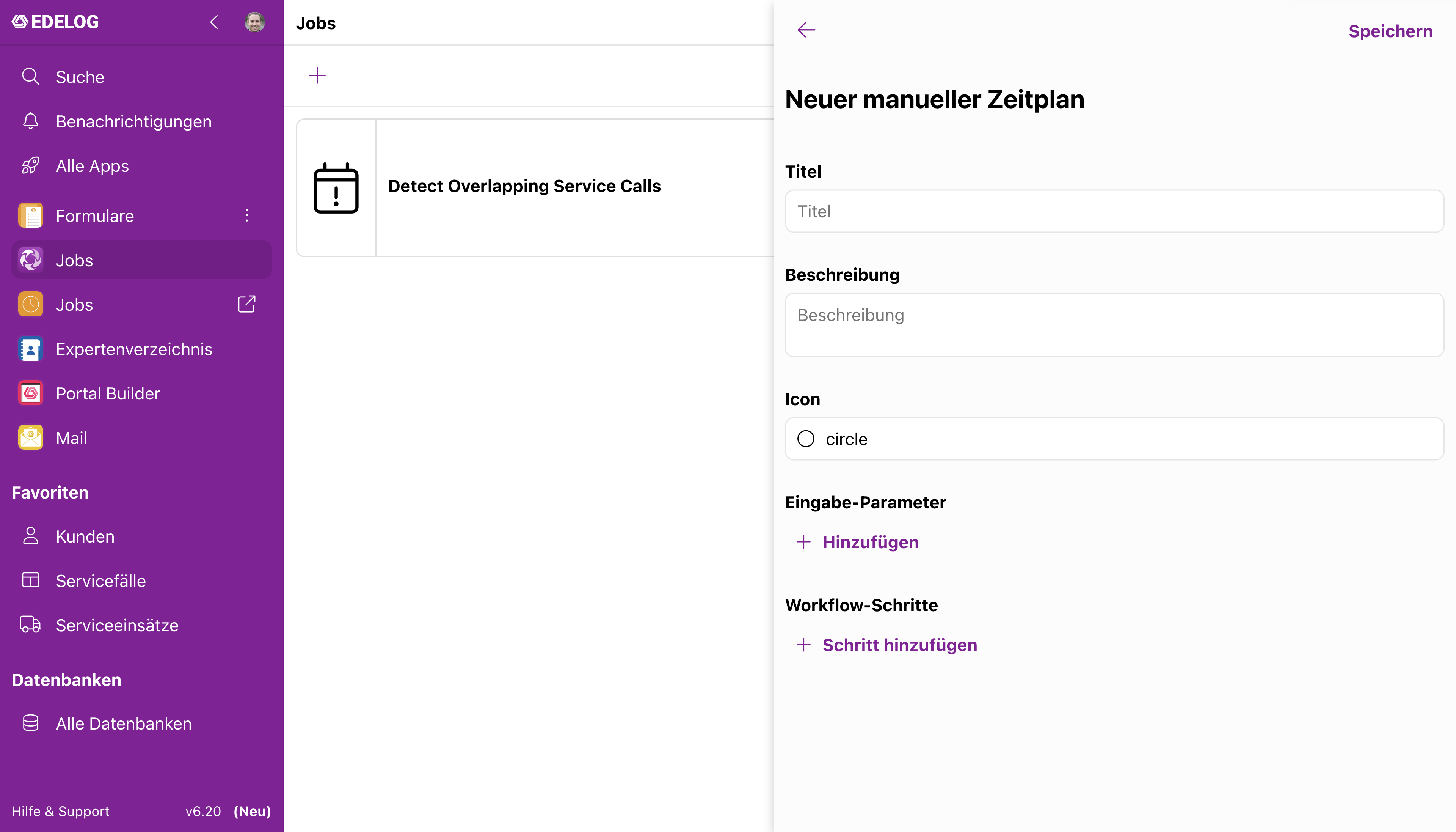
Task: Click the EDELOG logo in sidebar header
Action: [x=55, y=22]
